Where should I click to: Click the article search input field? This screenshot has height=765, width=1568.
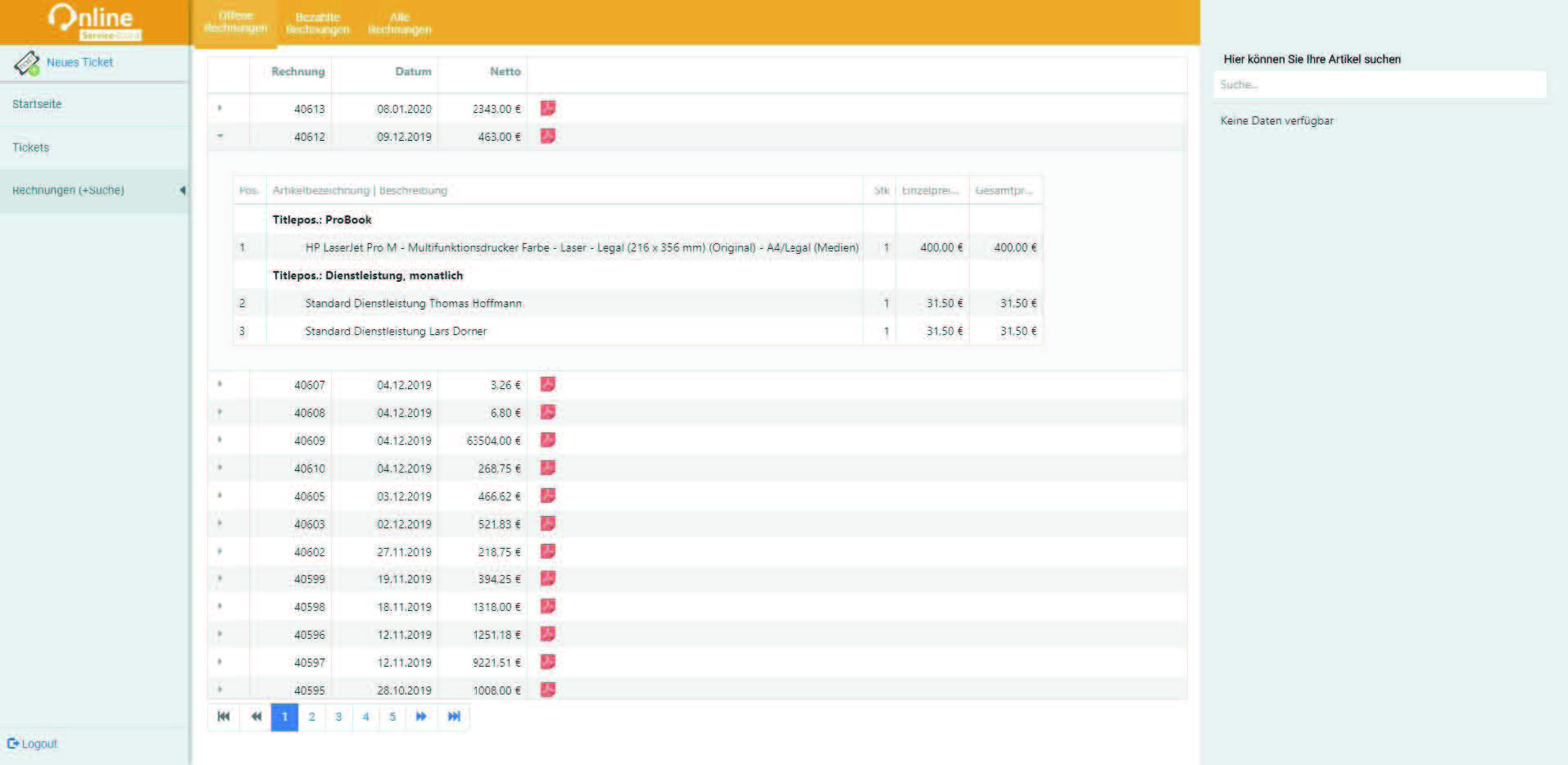click(x=1380, y=84)
